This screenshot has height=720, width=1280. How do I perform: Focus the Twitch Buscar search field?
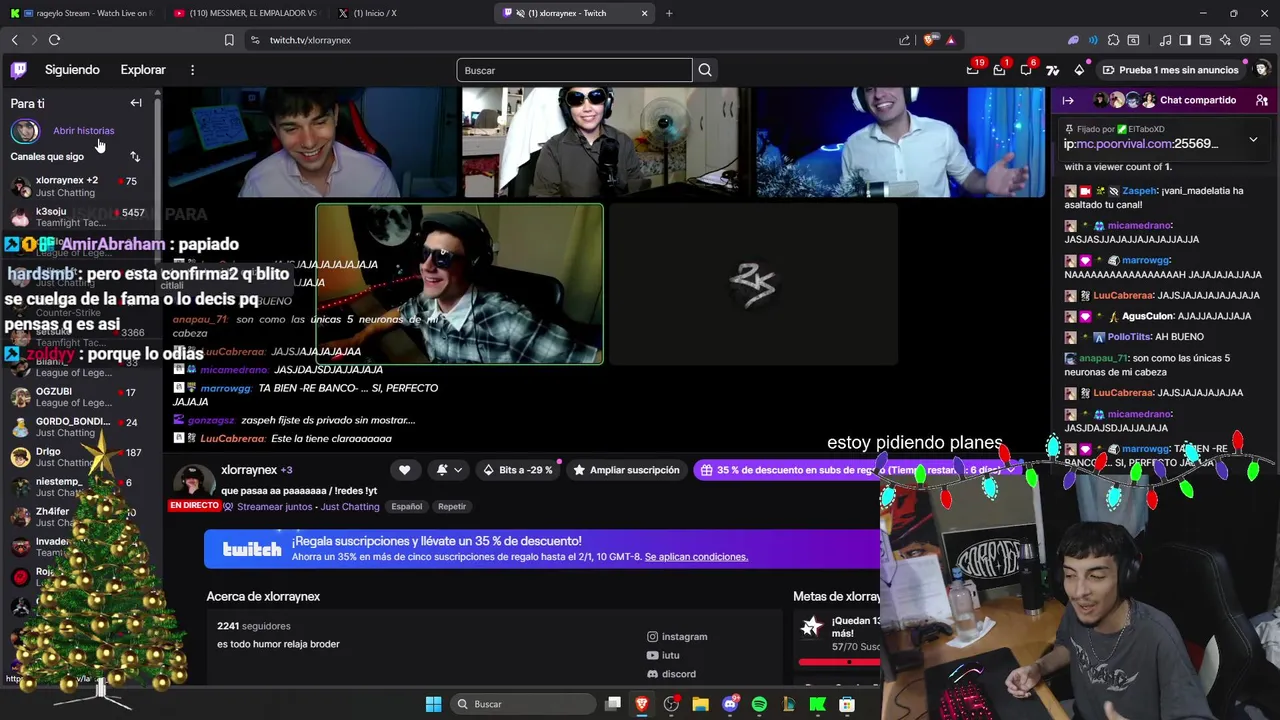[574, 70]
